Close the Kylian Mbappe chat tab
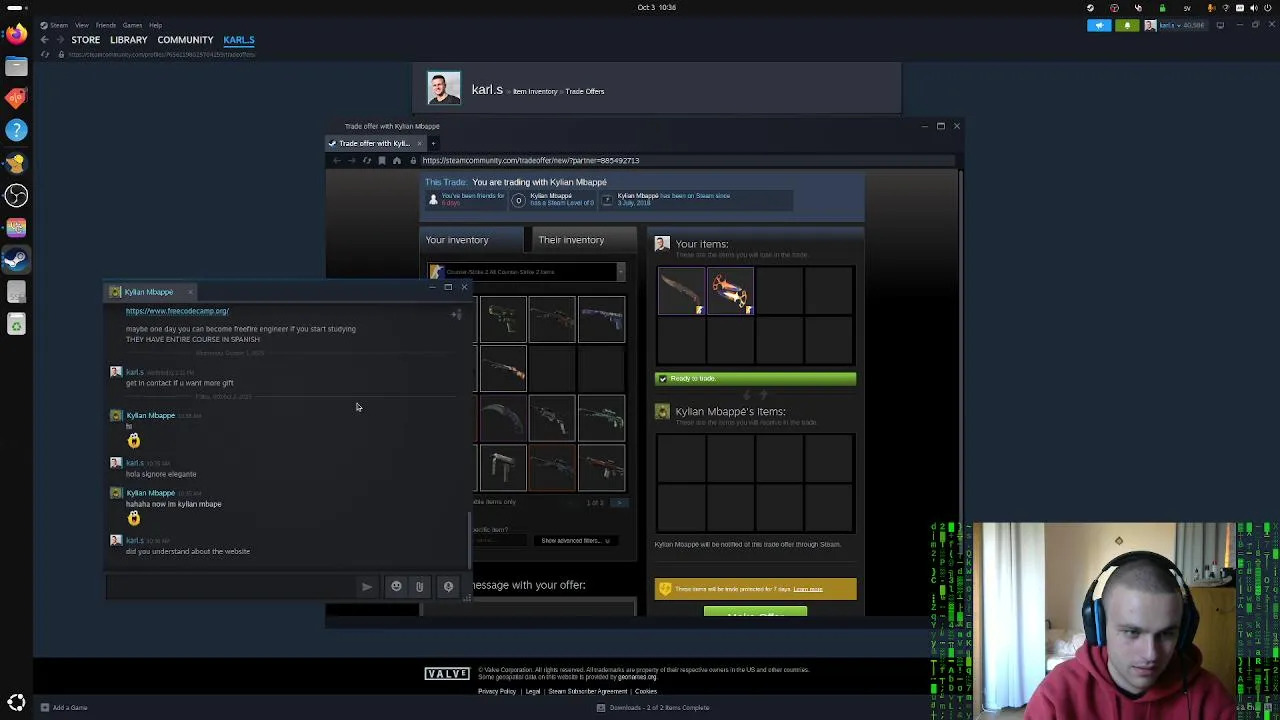This screenshot has height=720, width=1280. click(x=190, y=292)
